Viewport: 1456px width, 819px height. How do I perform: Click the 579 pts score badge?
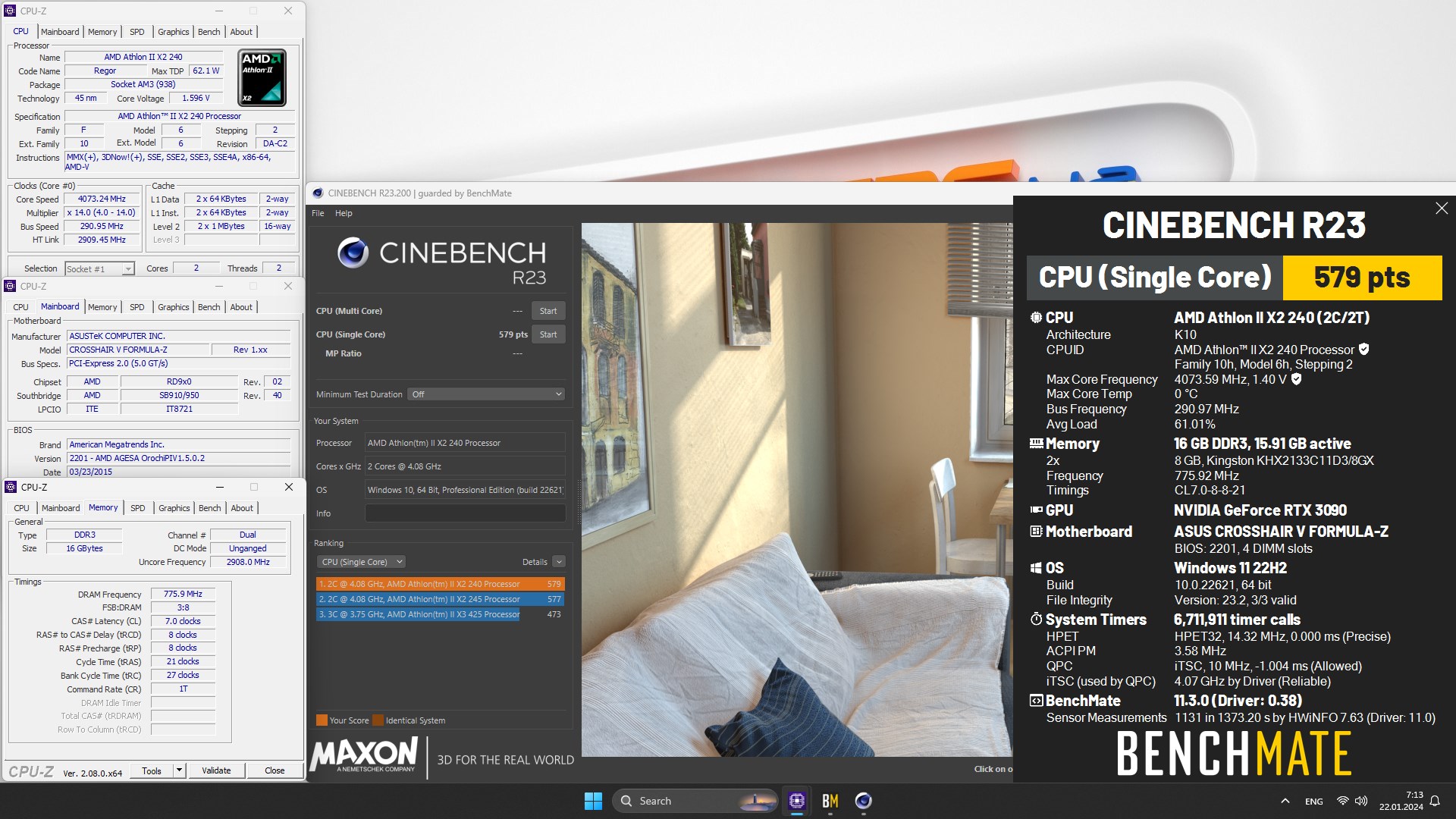pyautogui.click(x=1362, y=278)
